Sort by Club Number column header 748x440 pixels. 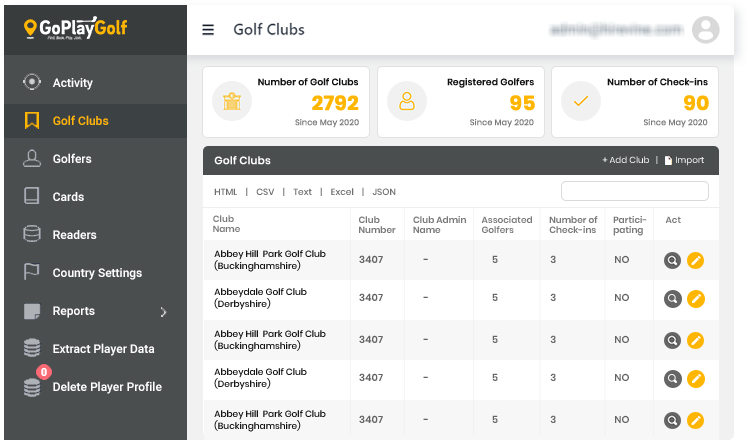tap(377, 224)
